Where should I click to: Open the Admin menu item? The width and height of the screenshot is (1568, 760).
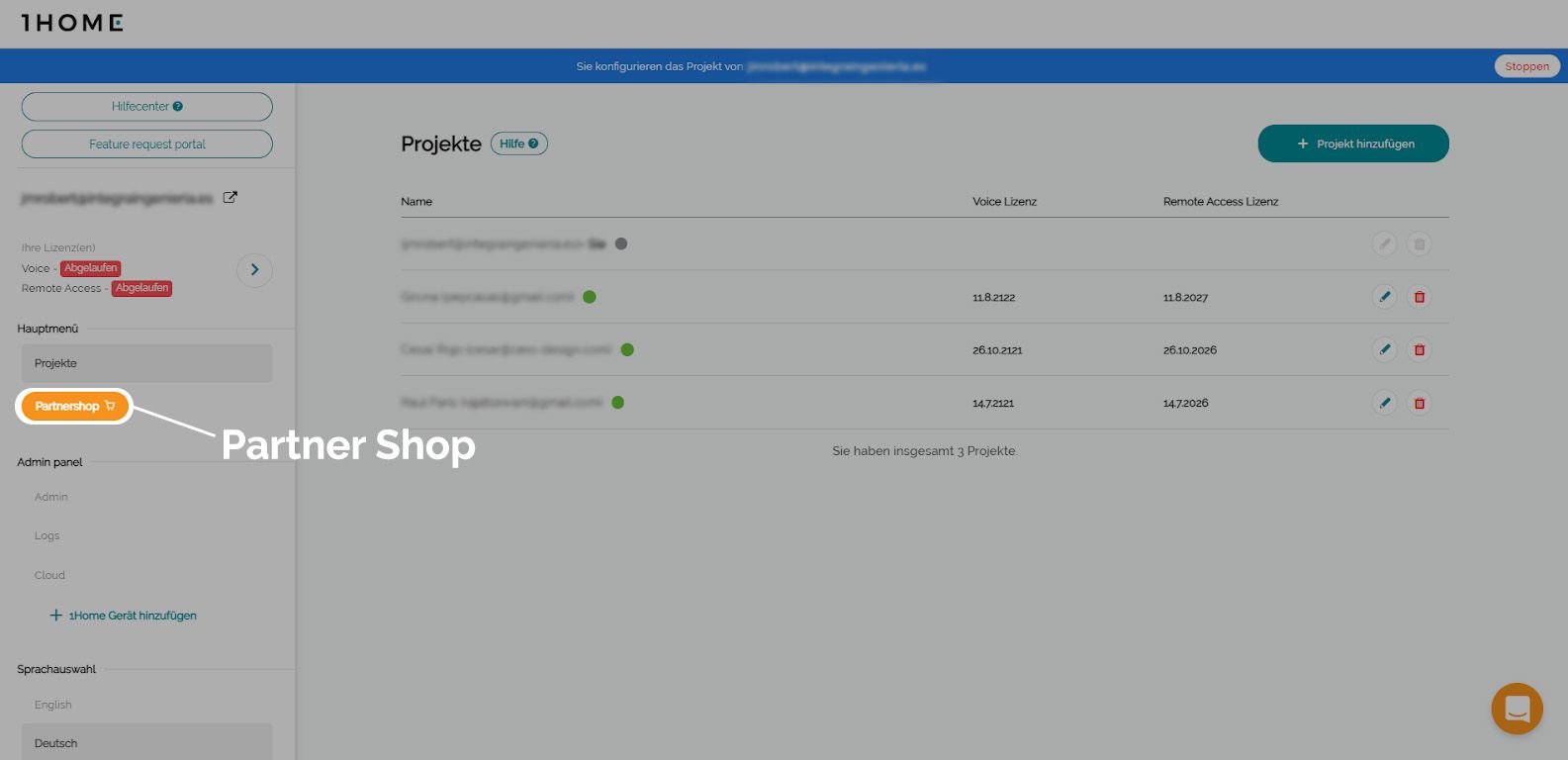(51, 497)
